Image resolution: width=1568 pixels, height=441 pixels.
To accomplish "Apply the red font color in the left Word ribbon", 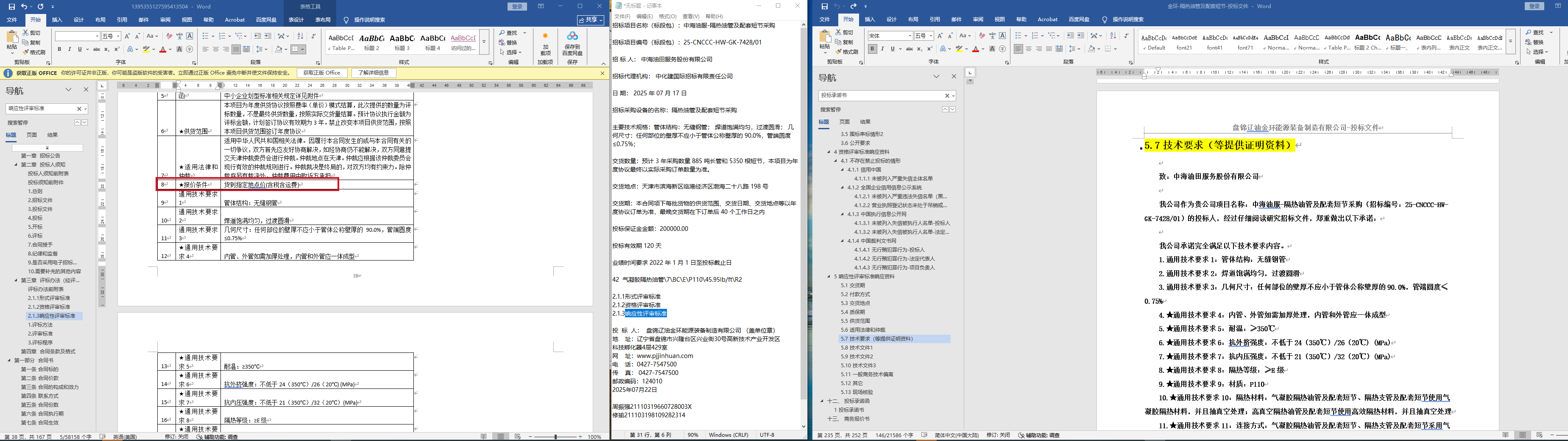I will [x=162, y=49].
